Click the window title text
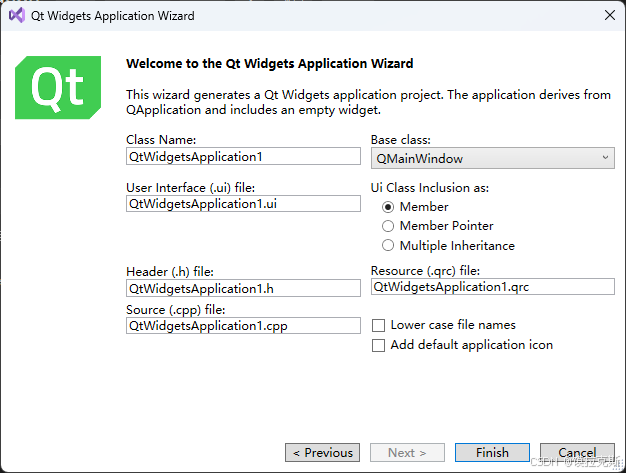Viewport: 626px width, 473px height. point(113,16)
